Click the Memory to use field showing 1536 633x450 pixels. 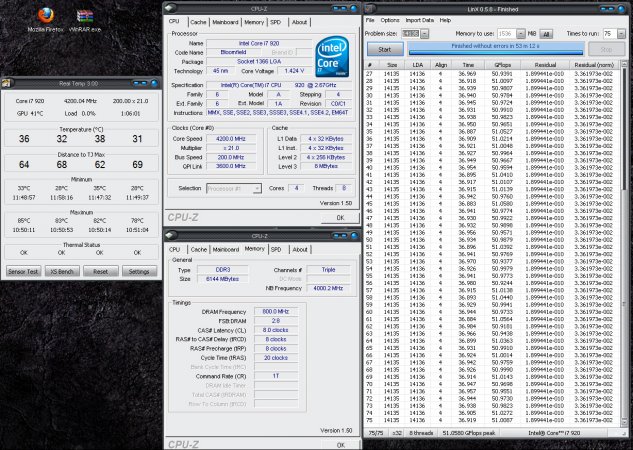point(507,34)
